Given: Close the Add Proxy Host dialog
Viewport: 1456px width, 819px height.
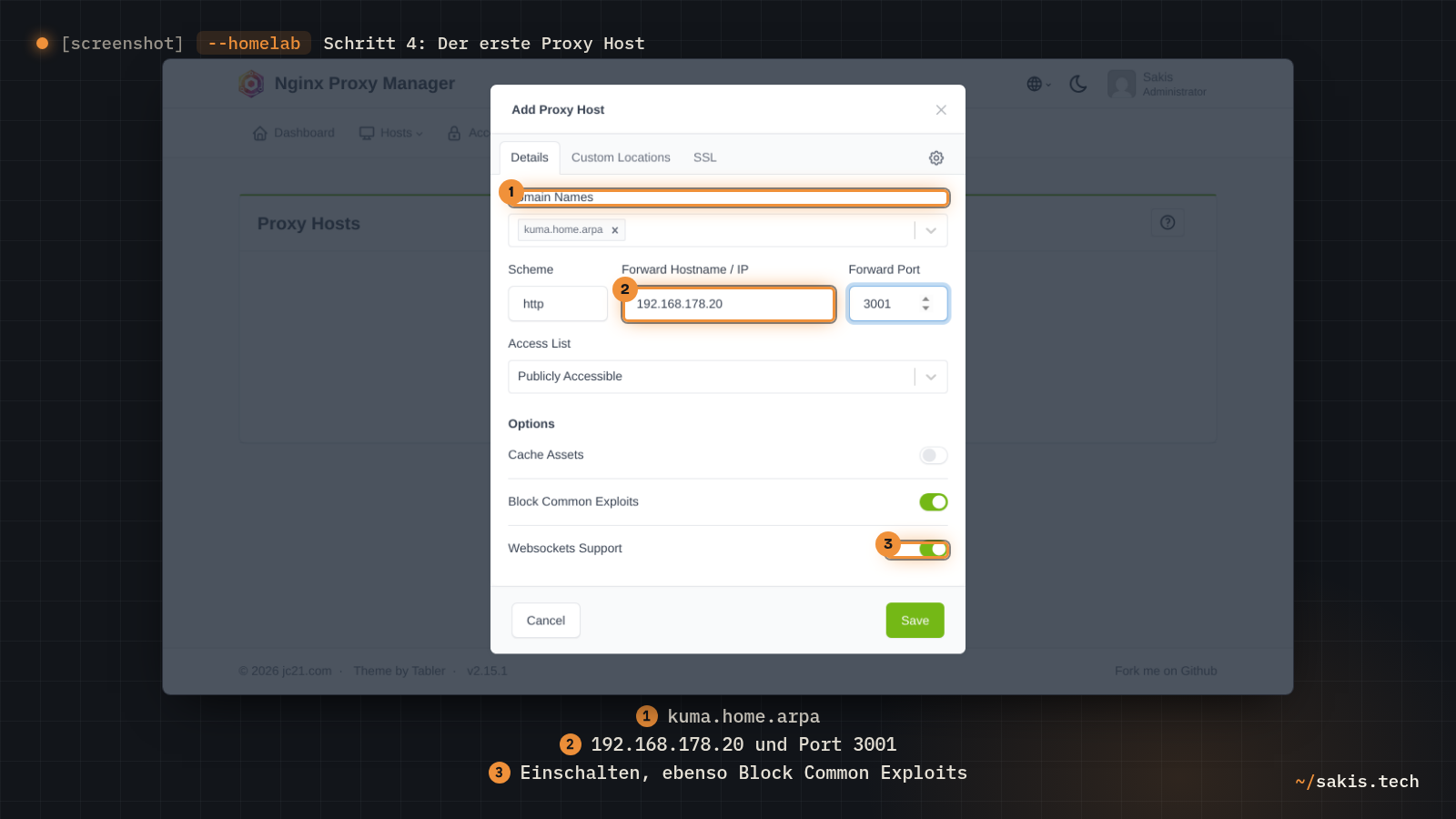Looking at the screenshot, I should [941, 110].
